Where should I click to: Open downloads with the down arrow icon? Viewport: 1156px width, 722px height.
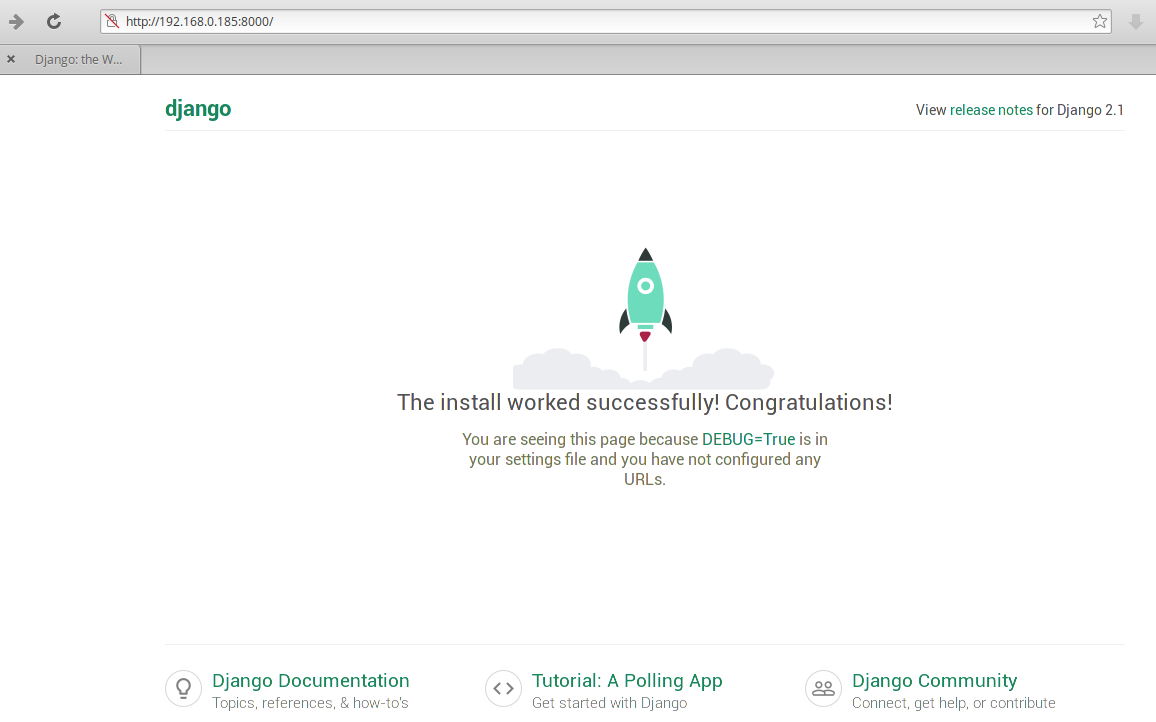click(1136, 21)
